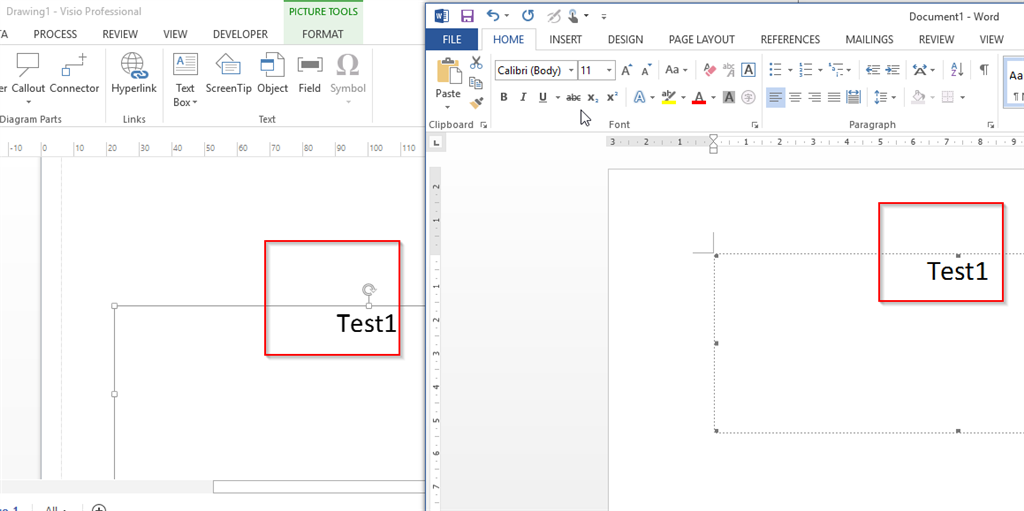Image resolution: width=1024 pixels, height=511 pixels.
Task: Click the ScreenTip button in Visio
Action: (229, 74)
